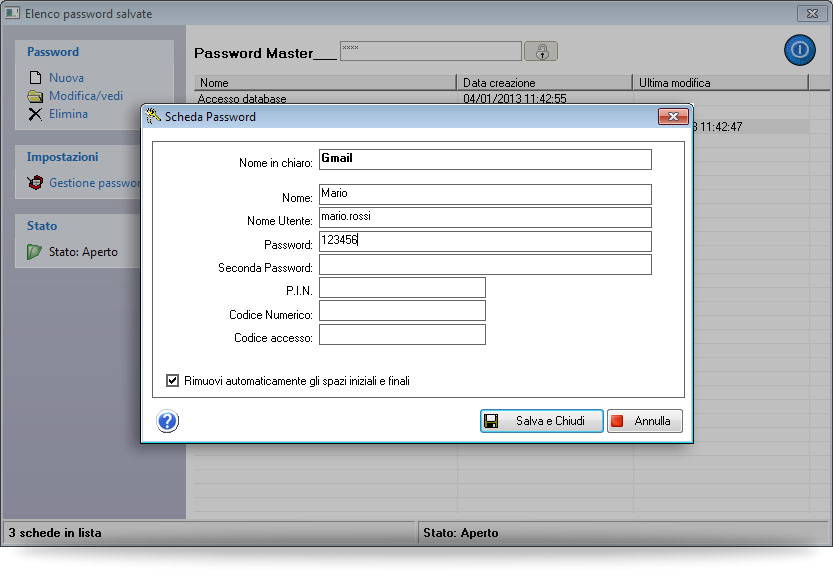This screenshot has height=576, width=833.
Task: Open help via blue question mark icon
Action: (x=167, y=421)
